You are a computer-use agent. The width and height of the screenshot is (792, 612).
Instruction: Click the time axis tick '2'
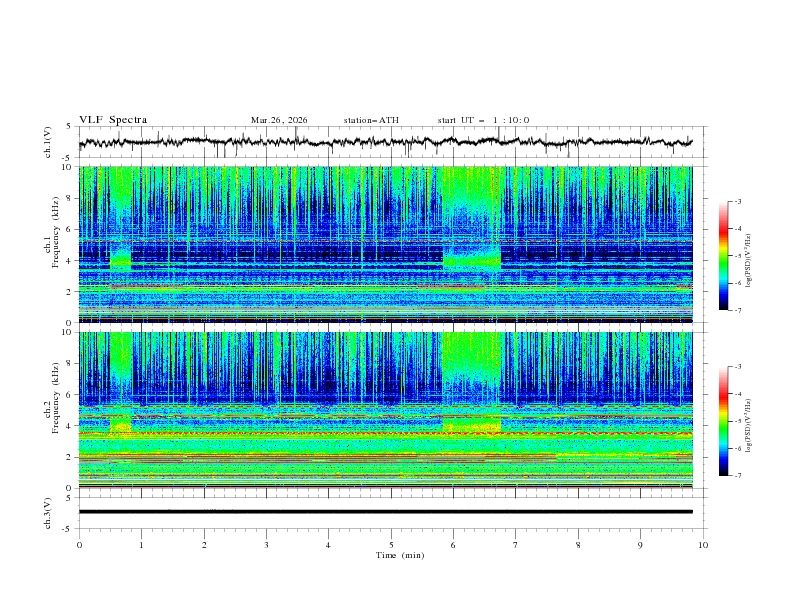click(x=204, y=545)
